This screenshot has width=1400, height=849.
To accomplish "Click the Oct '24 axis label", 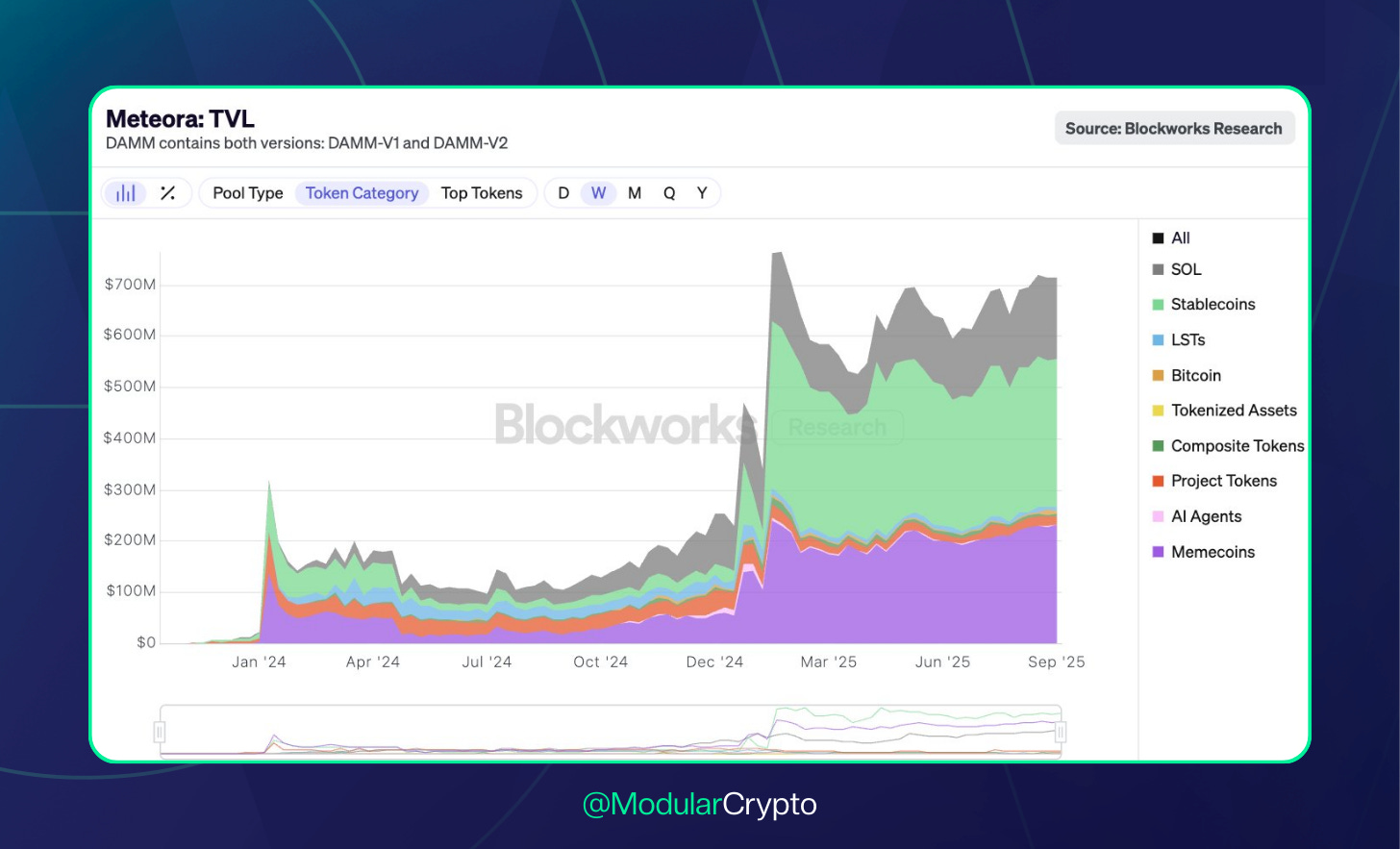I will pyautogui.click(x=601, y=662).
